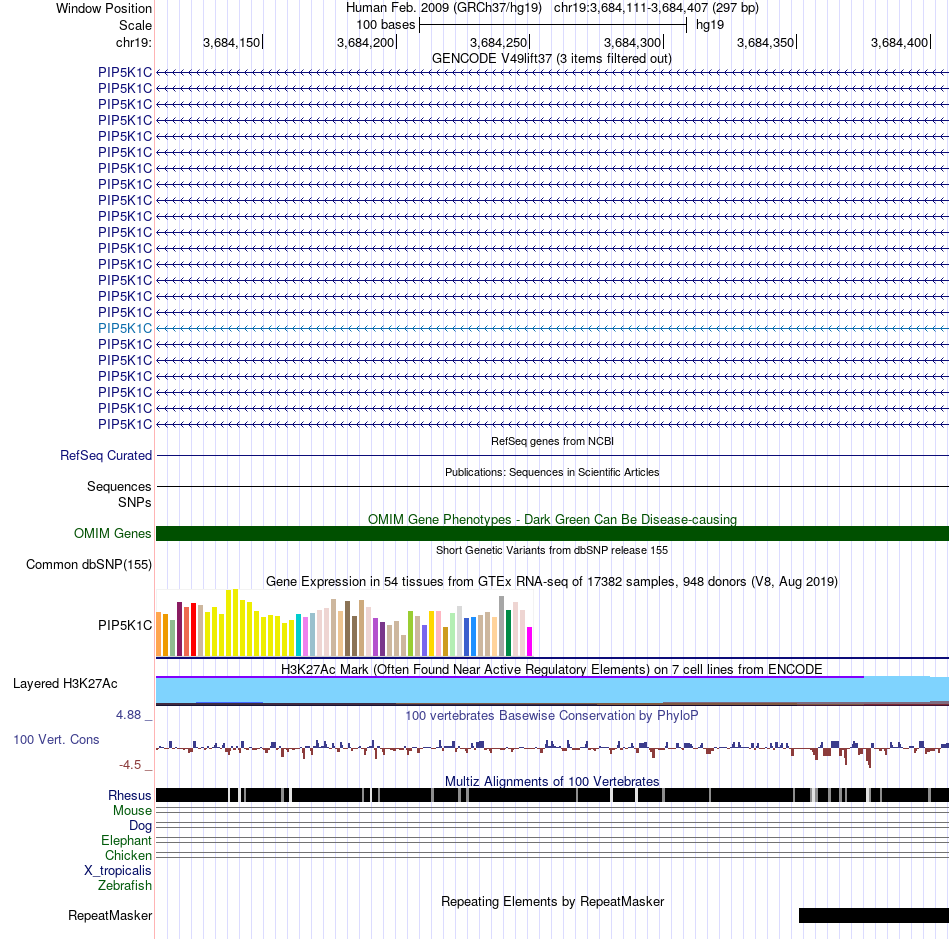Click the tallest gray bar in GTEx chart
This screenshot has height=939, width=950.
pyautogui.click(x=502, y=626)
